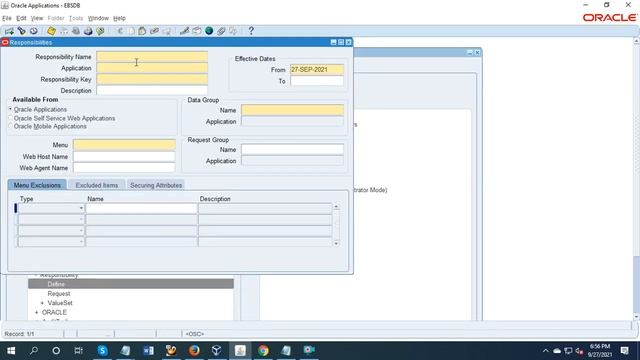
Task: Click the Data Group Name field
Action: 292,110
